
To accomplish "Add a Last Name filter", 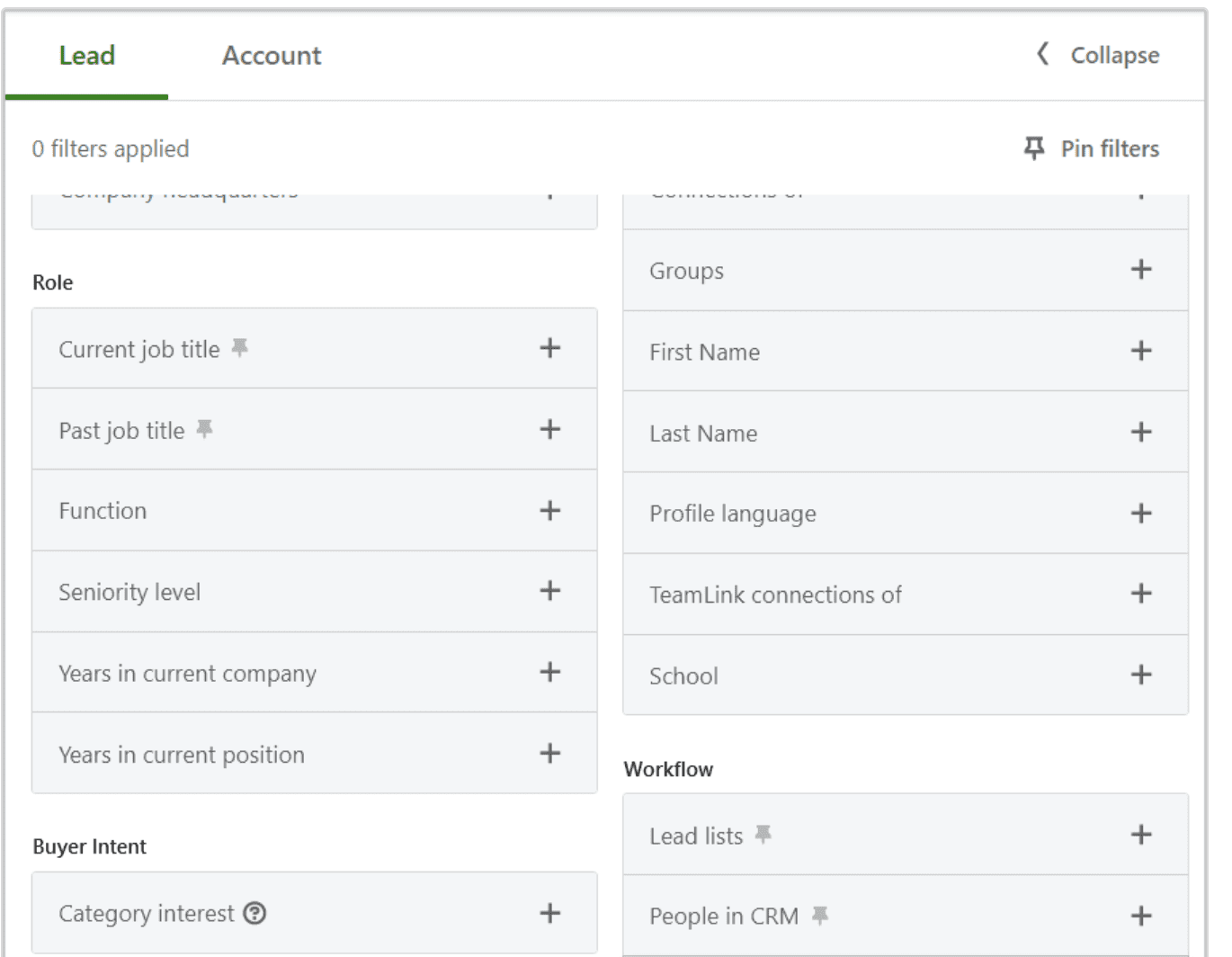I will click(x=1141, y=433).
